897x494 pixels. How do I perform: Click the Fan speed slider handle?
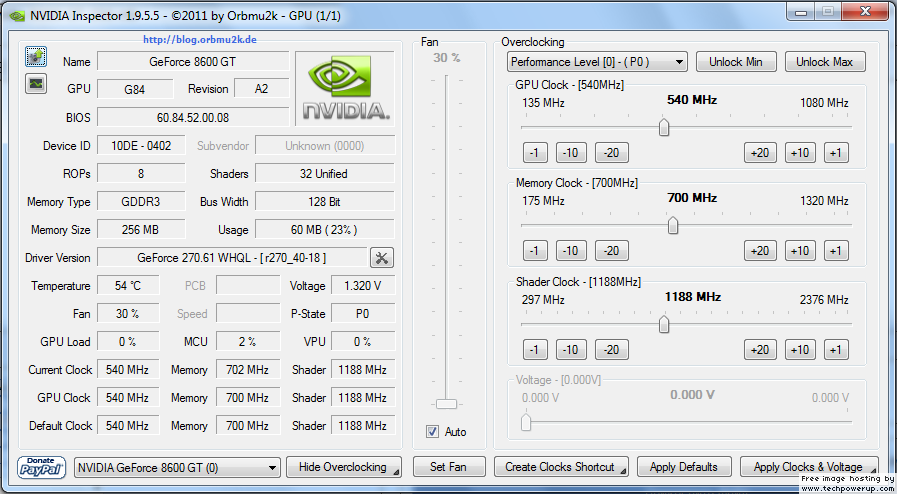(446, 404)
